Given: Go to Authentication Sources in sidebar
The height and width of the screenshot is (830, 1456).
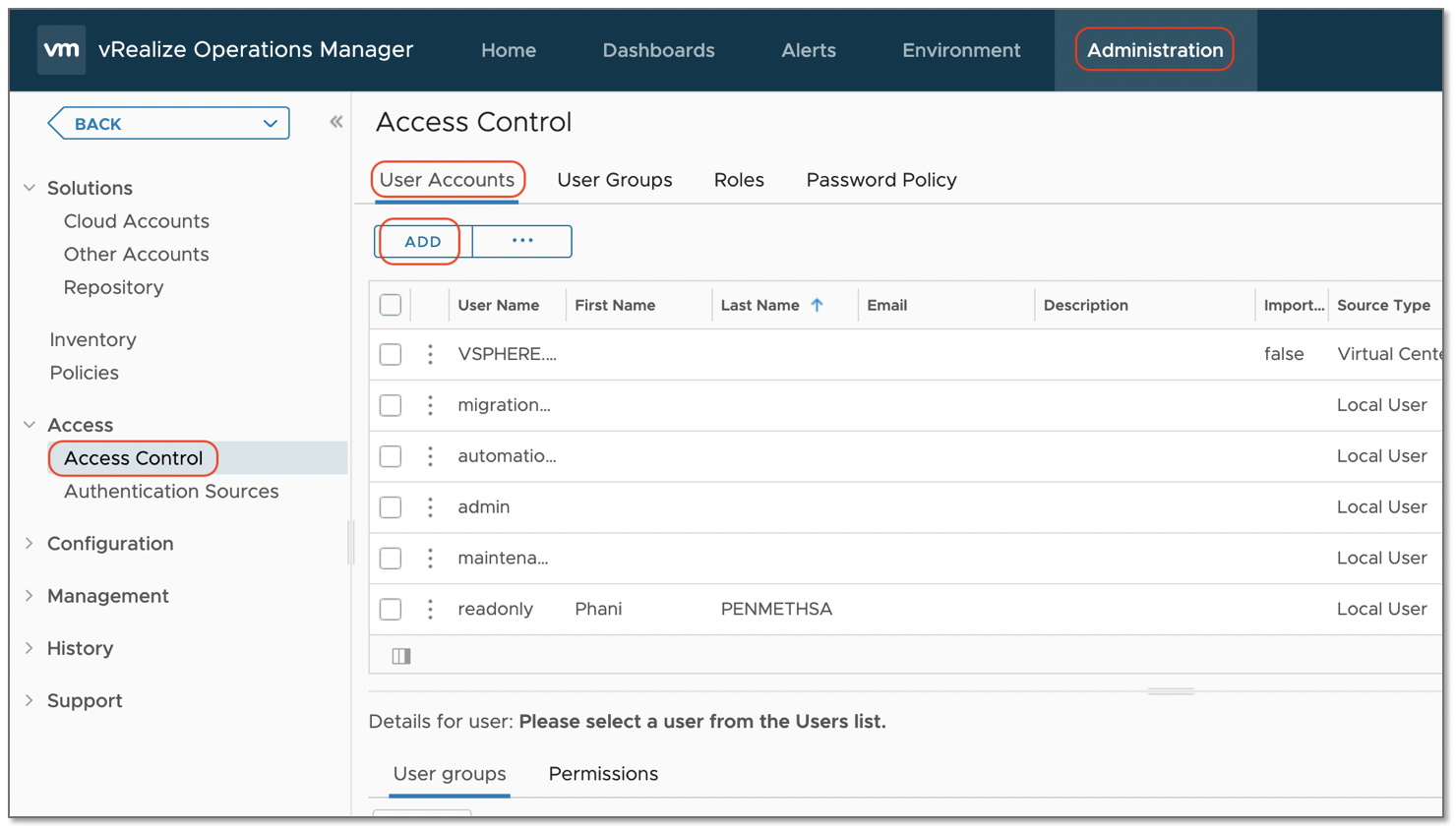Looking at the screenshot, I should click(171, 492).
